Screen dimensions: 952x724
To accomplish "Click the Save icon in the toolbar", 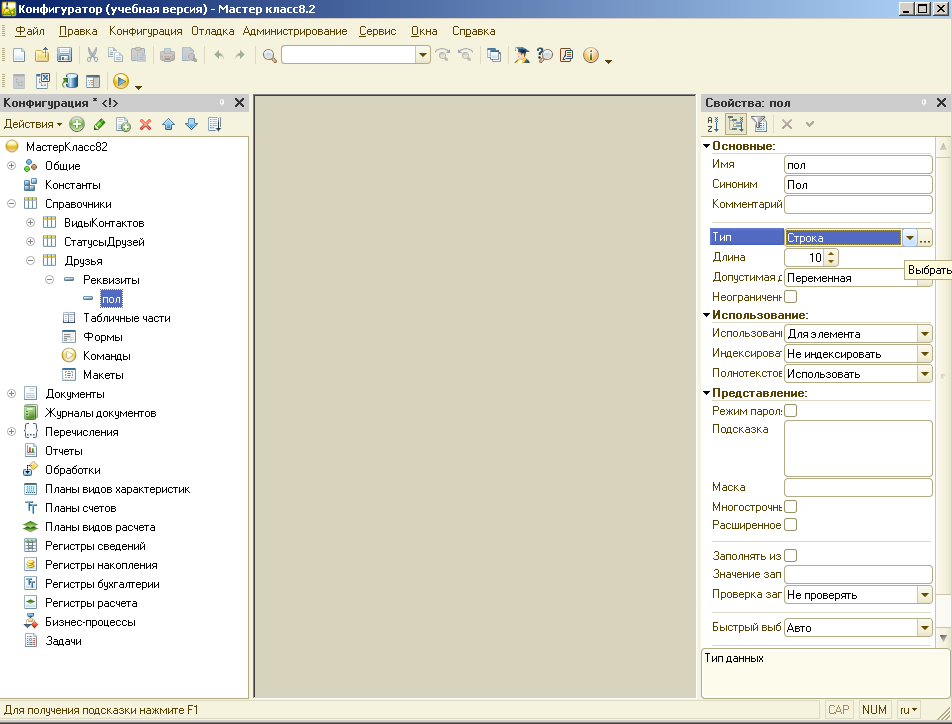I will click(x=65, y=55).
